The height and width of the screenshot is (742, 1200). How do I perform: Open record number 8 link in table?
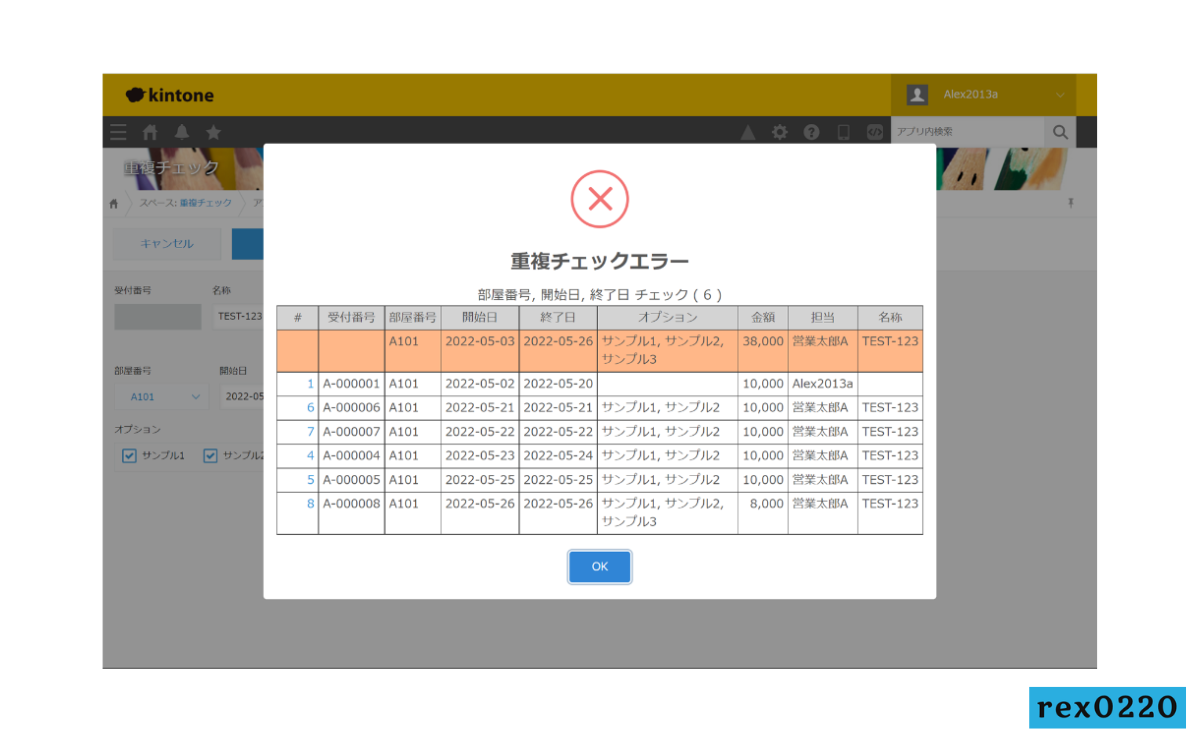click(310, 504)
